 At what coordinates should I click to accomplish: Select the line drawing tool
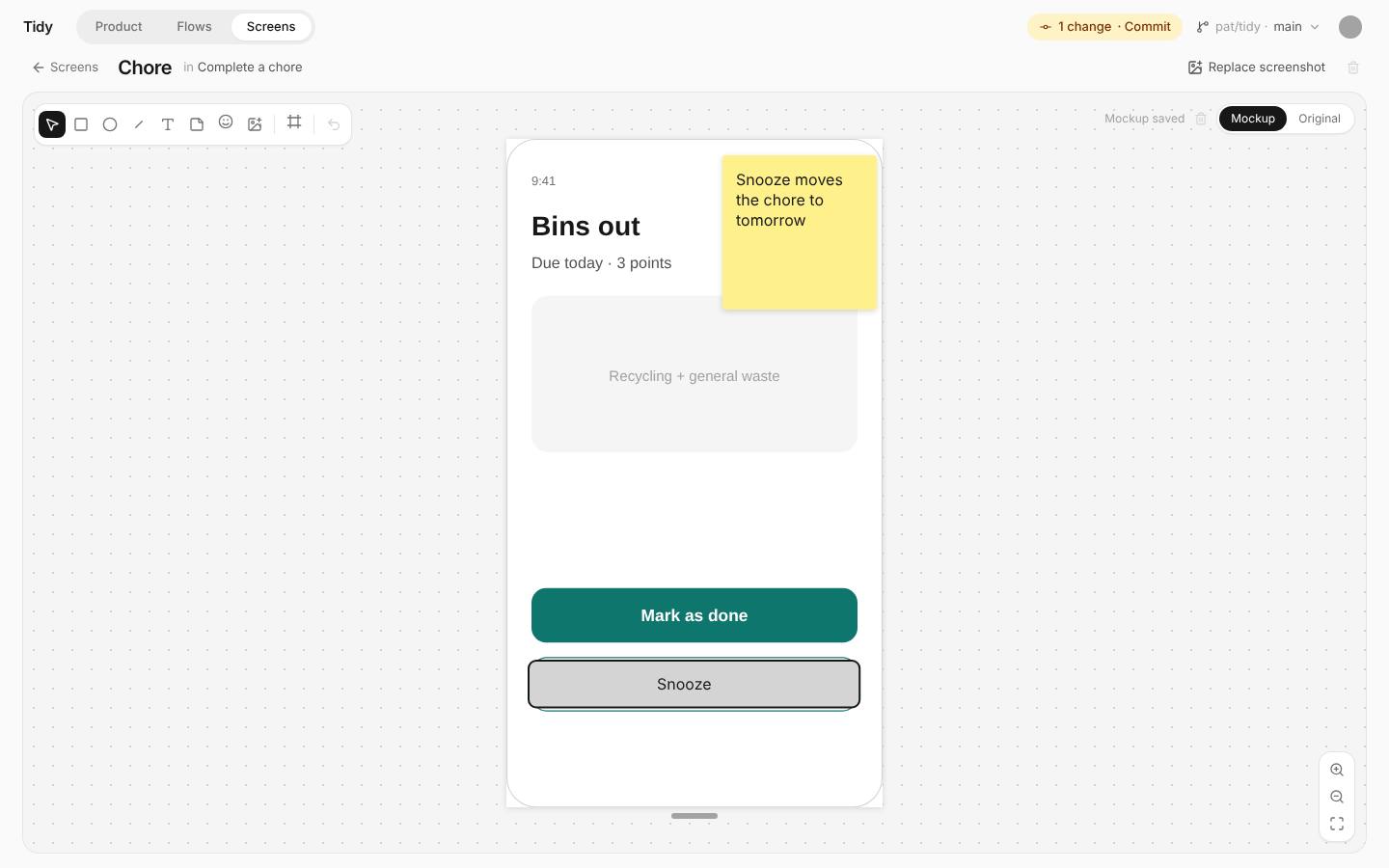(x=139, y=124)
